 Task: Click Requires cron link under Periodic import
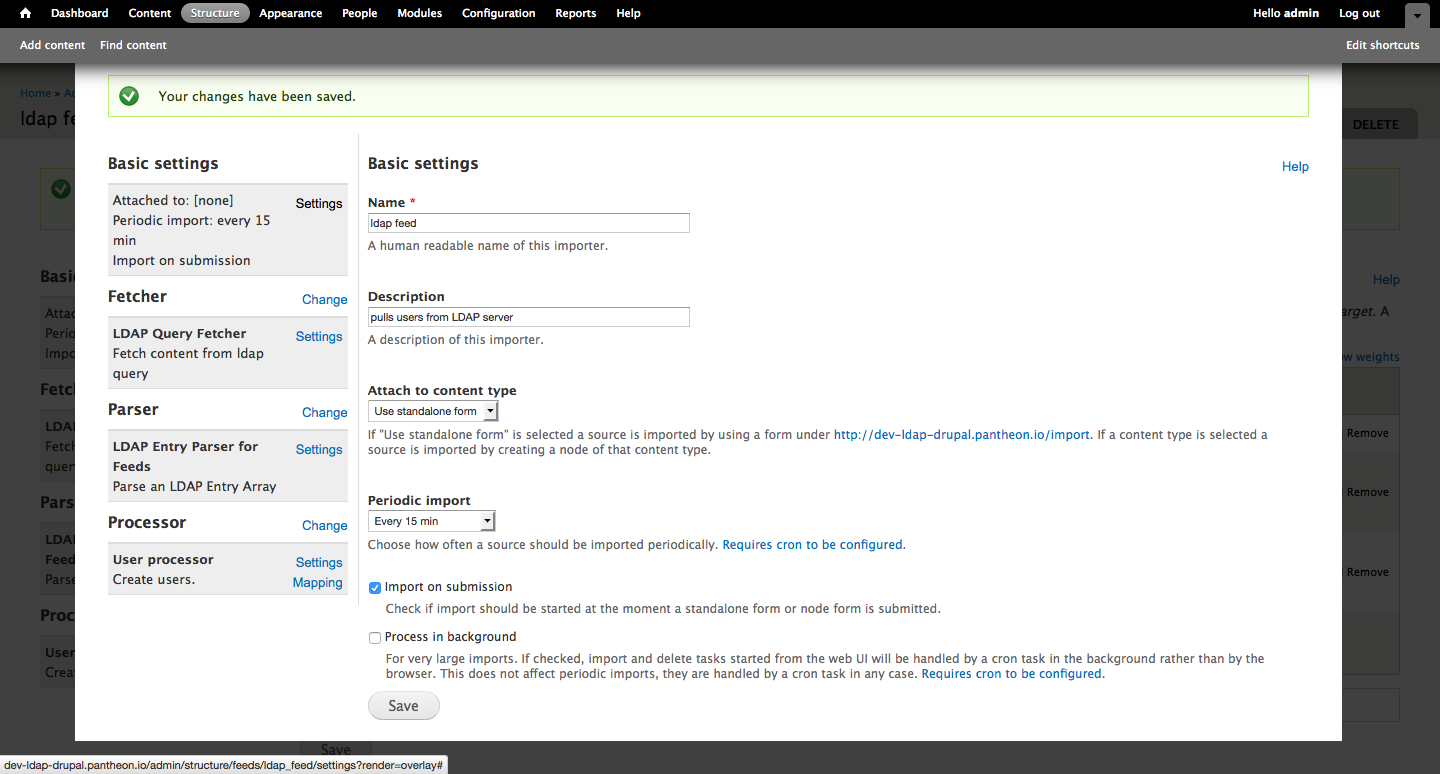(813, 545)
